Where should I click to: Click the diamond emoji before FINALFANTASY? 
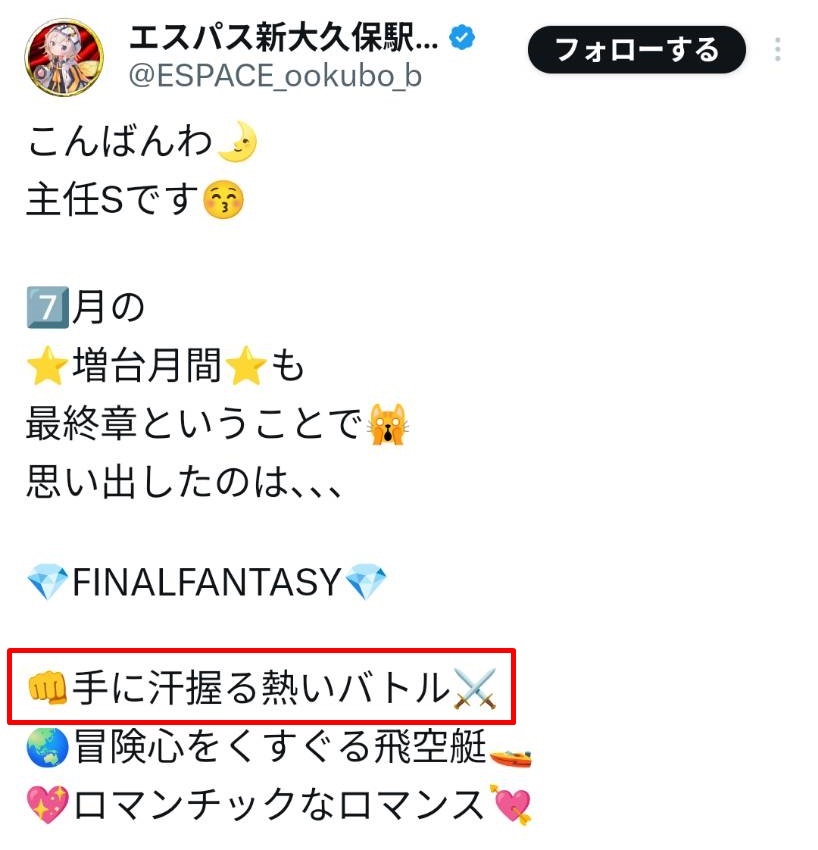coord(48,582)
